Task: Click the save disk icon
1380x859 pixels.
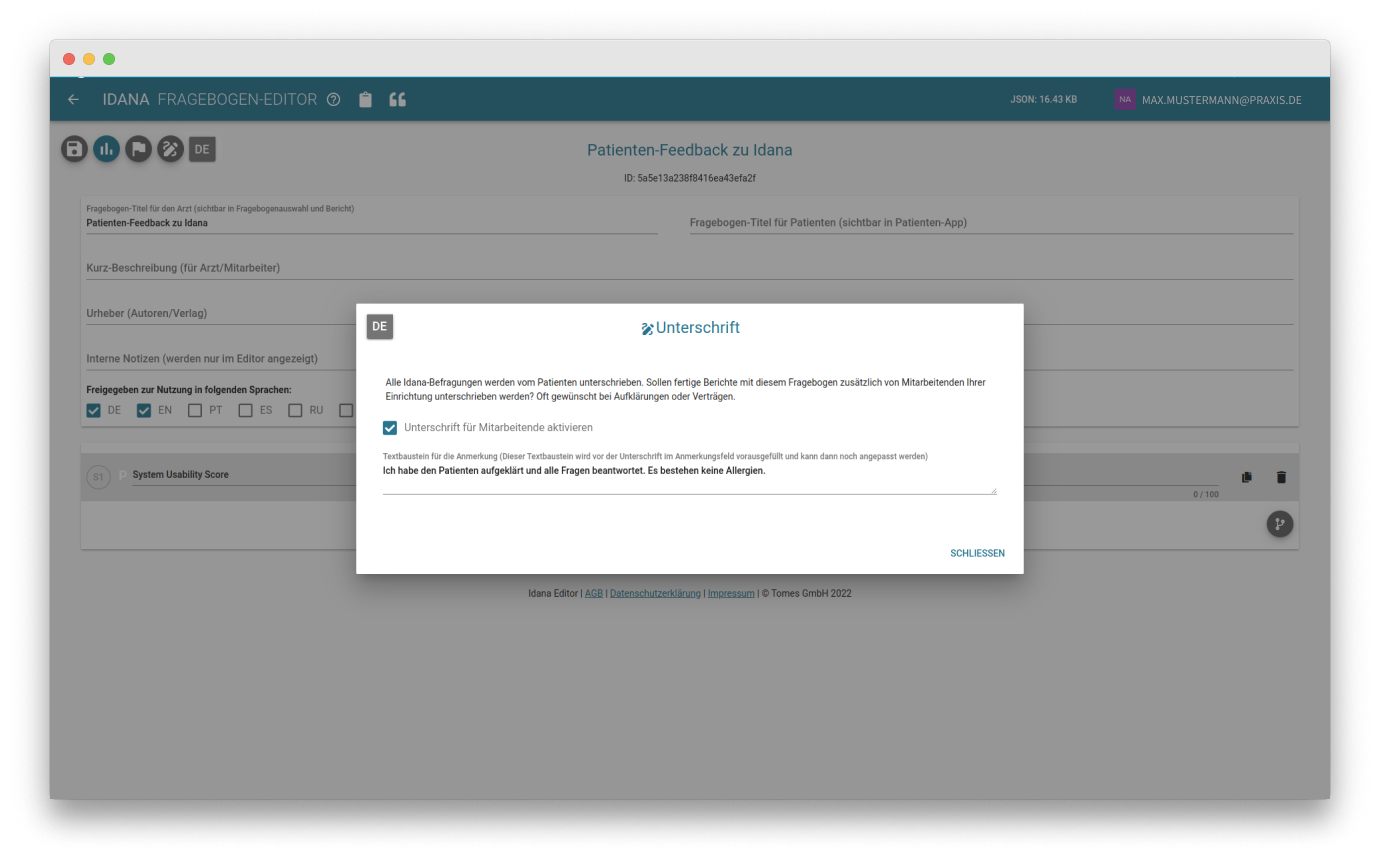Action: pos(74,149)
